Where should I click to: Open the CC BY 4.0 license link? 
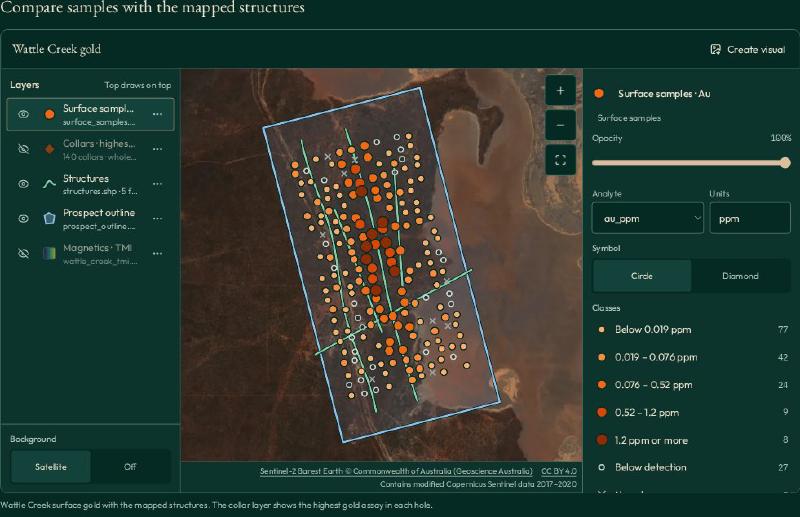coord(559,471)
